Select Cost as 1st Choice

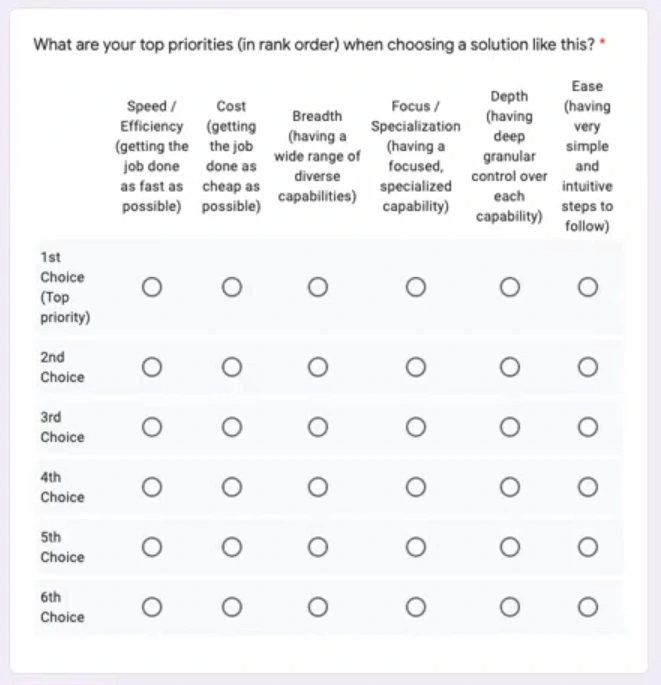(231, 287)
